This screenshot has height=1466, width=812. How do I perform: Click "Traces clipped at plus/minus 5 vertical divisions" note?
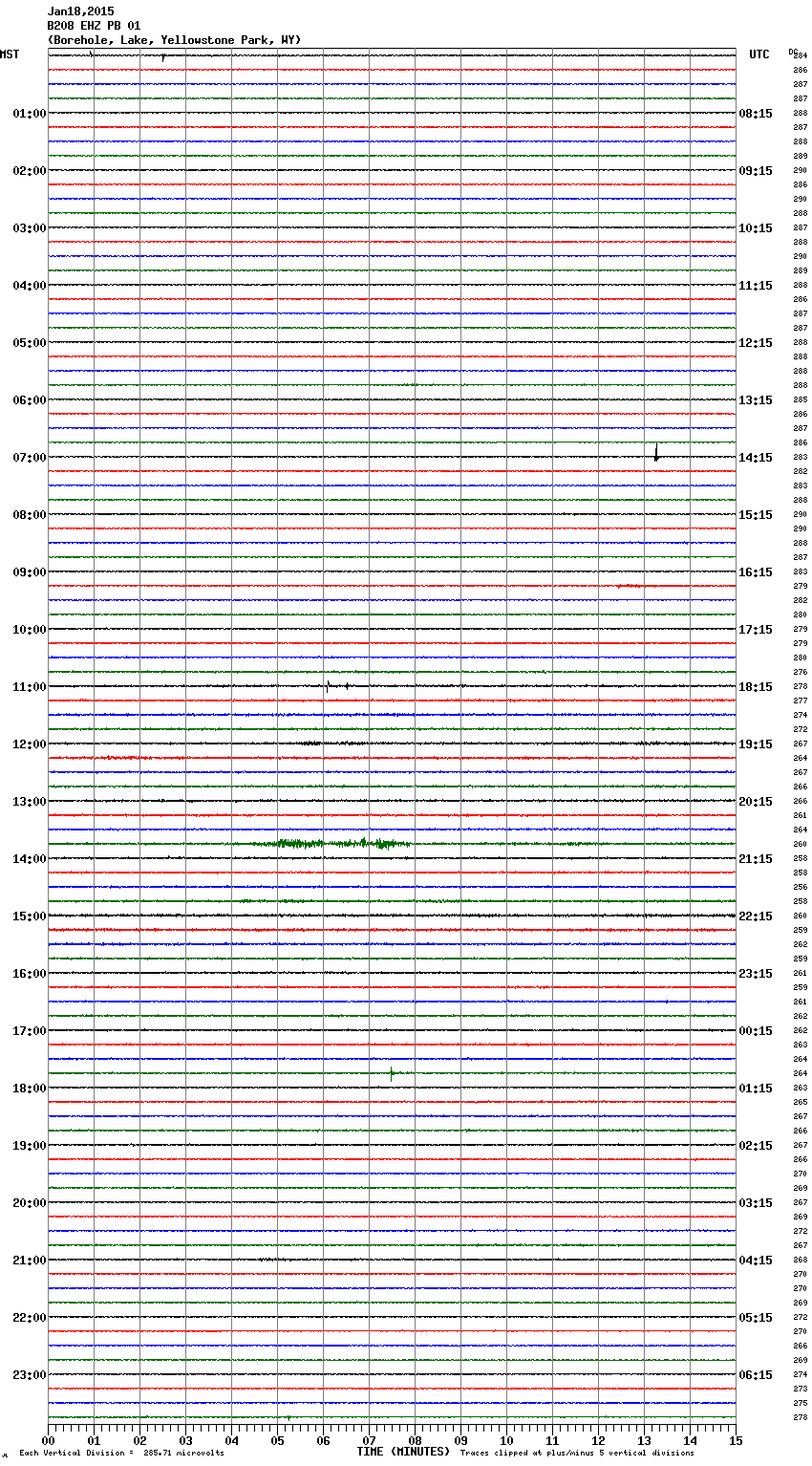(x=577, y=1454)
